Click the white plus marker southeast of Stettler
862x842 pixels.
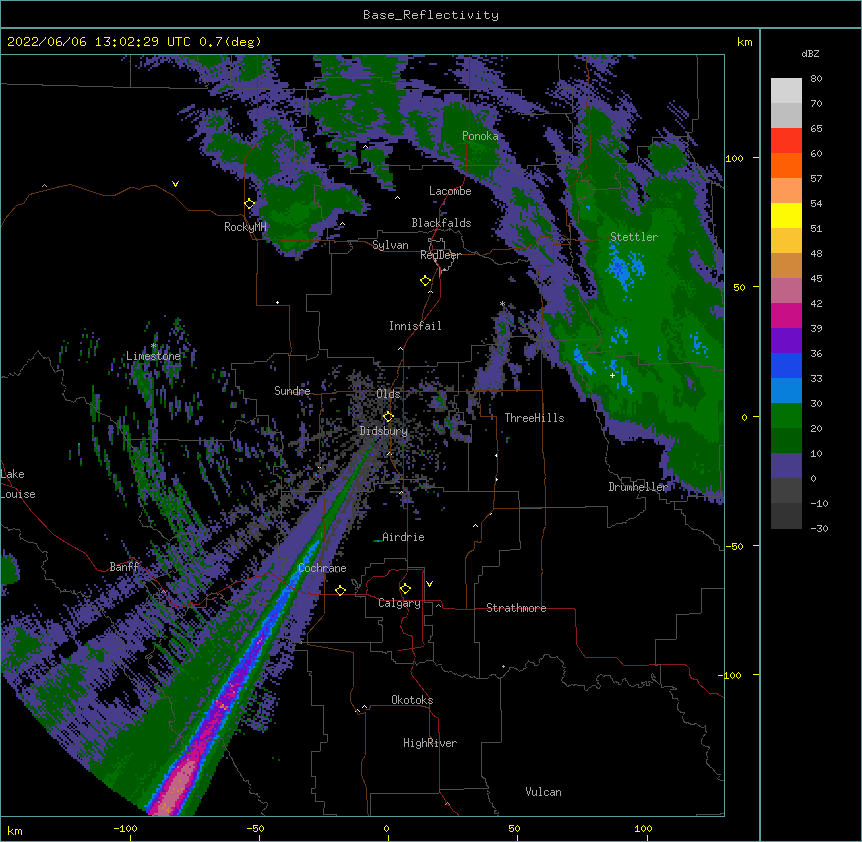click(x=612, y=375)
